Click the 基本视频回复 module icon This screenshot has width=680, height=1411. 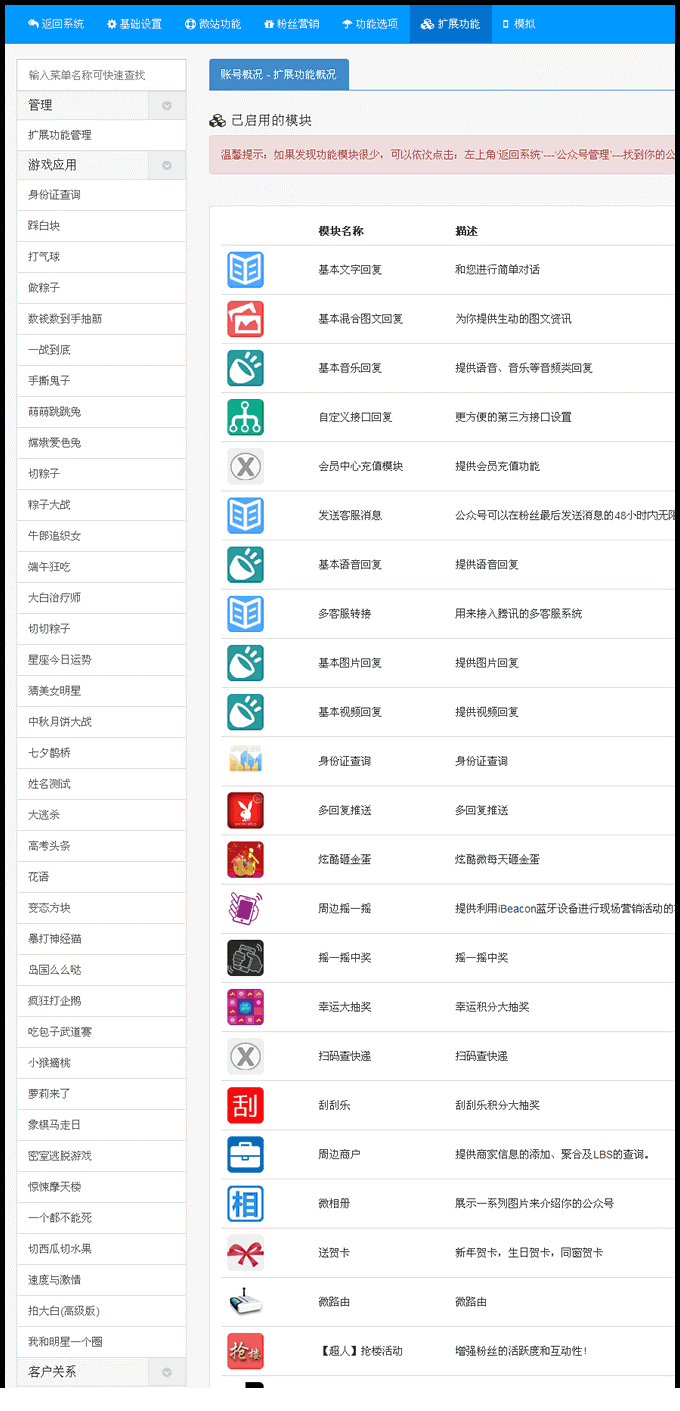245,712
